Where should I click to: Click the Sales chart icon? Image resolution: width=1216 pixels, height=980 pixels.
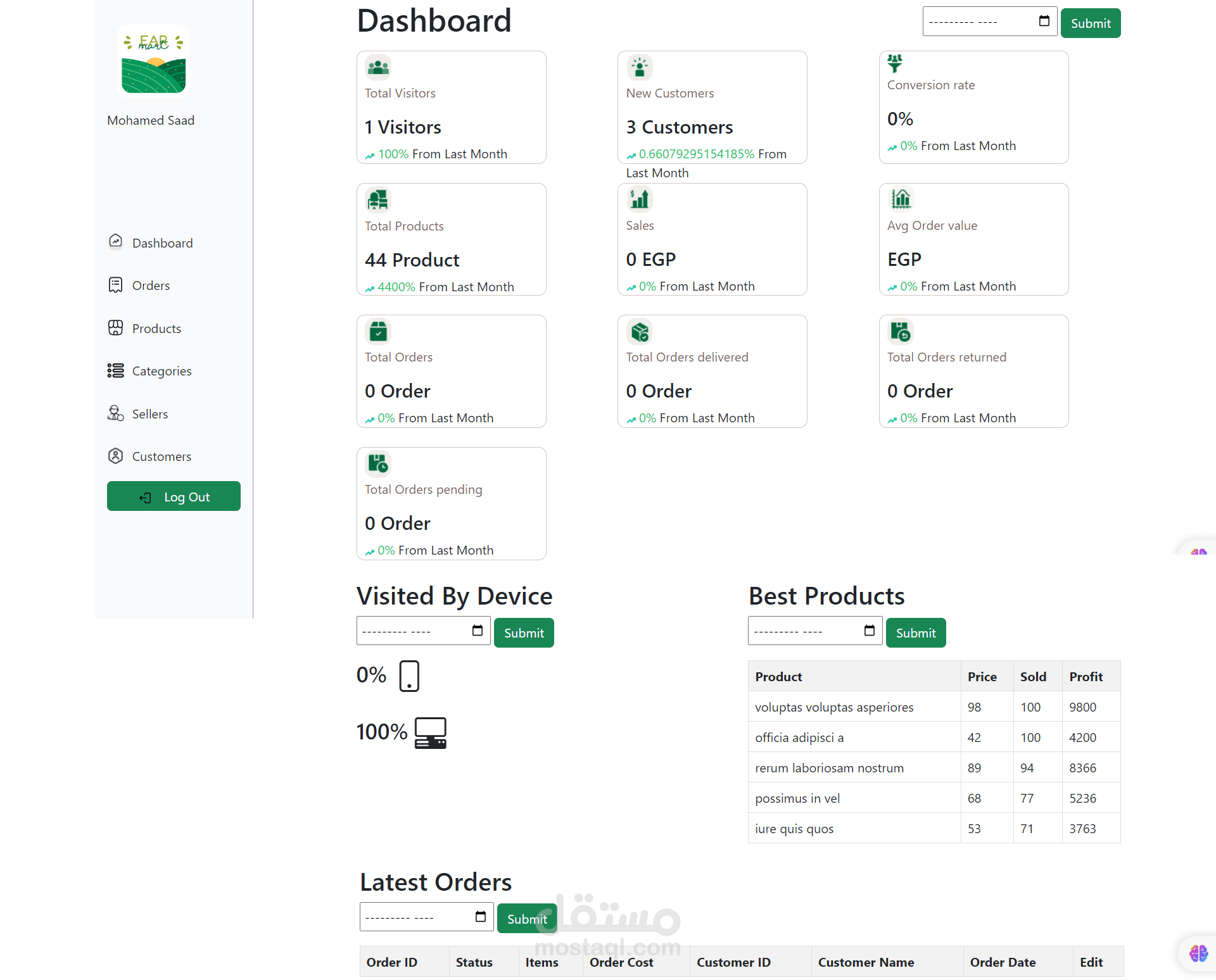point(640,199)
